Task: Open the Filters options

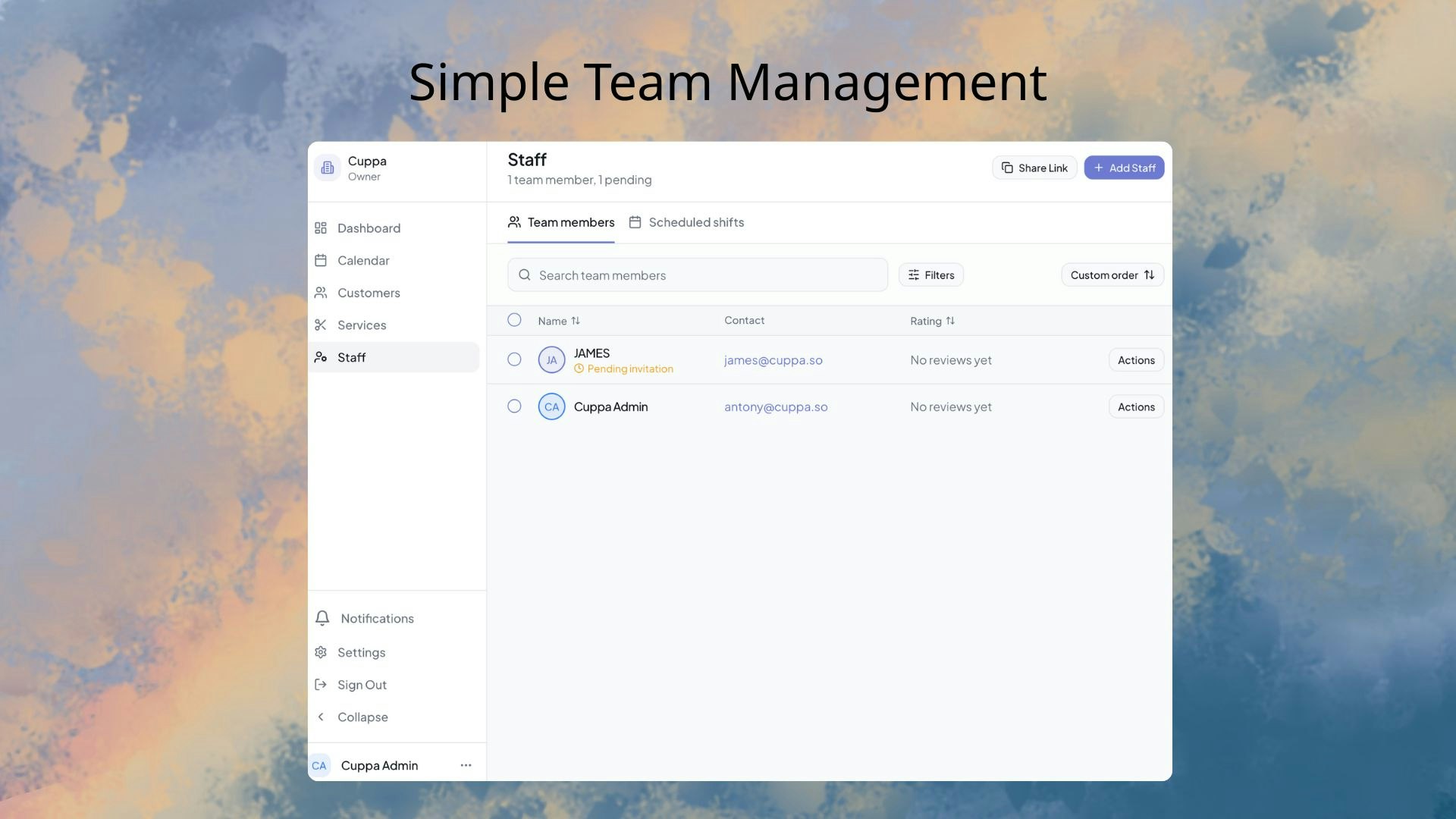Action: click(x=930, y=275)
